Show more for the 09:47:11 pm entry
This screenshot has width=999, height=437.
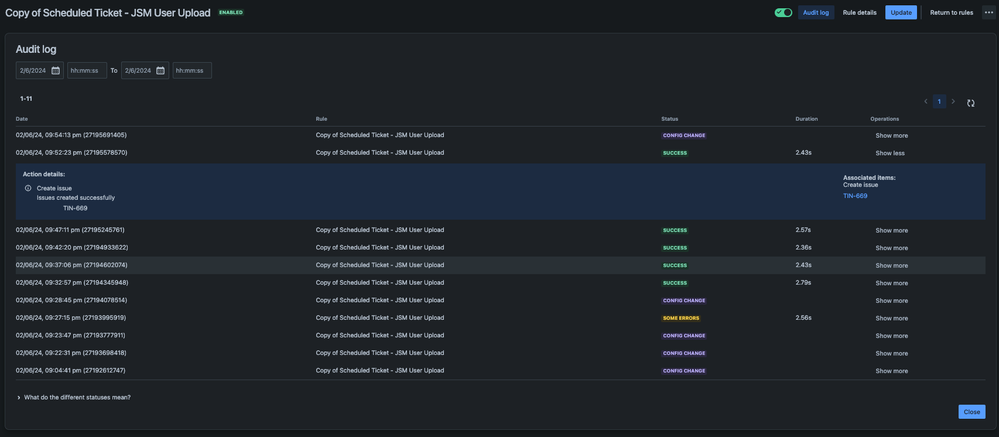click(891, 231)
